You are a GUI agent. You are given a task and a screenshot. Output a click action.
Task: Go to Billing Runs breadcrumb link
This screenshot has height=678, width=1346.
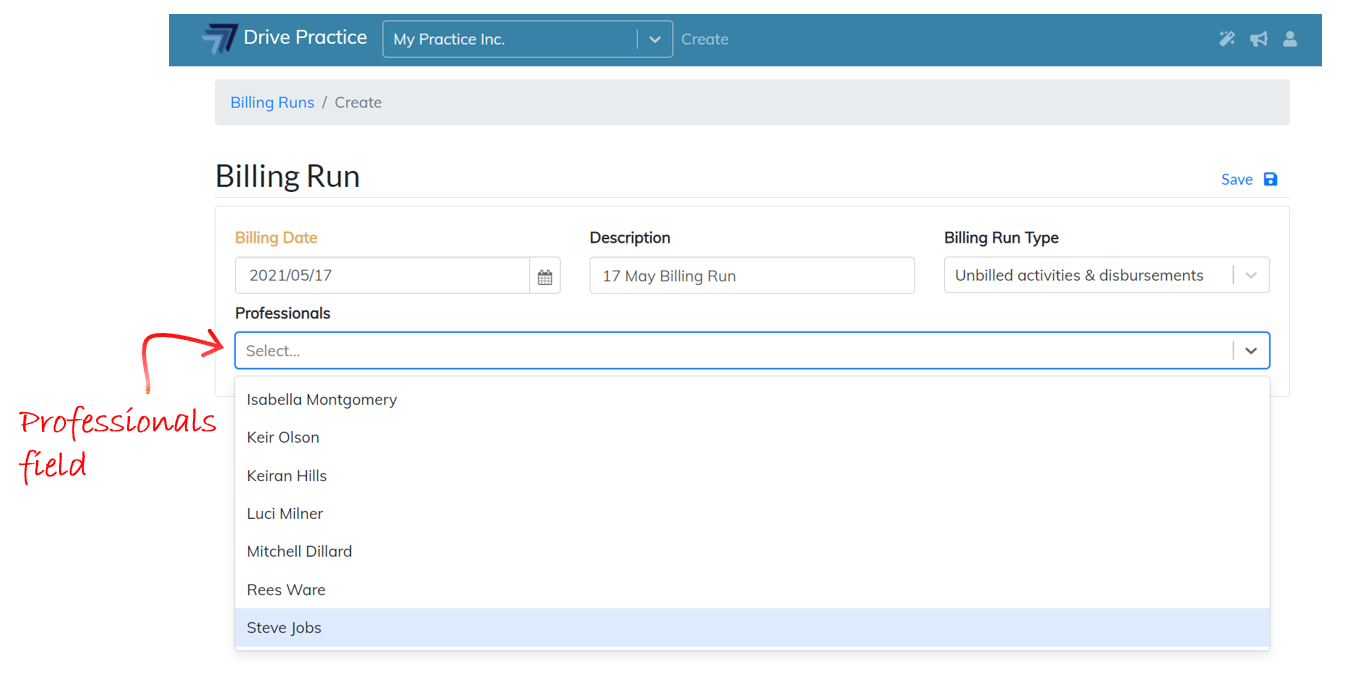pos(272,103)
